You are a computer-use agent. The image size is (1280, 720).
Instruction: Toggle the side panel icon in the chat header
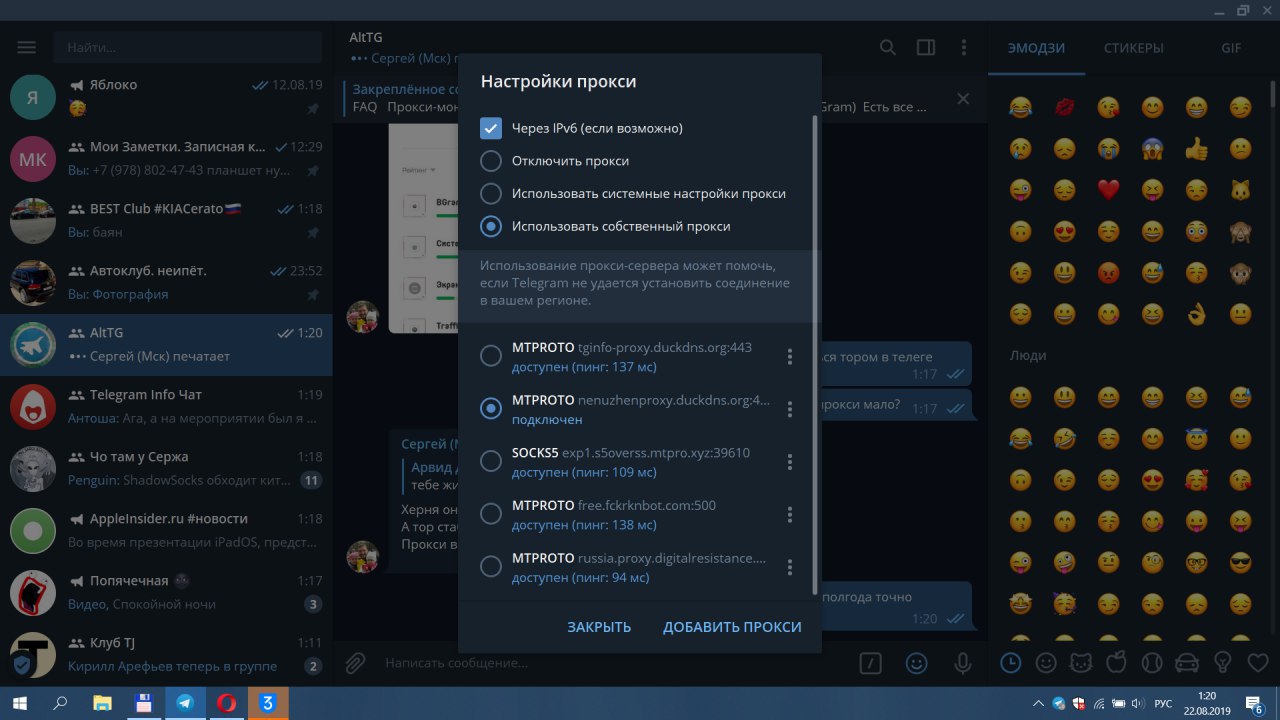(926, 47)
